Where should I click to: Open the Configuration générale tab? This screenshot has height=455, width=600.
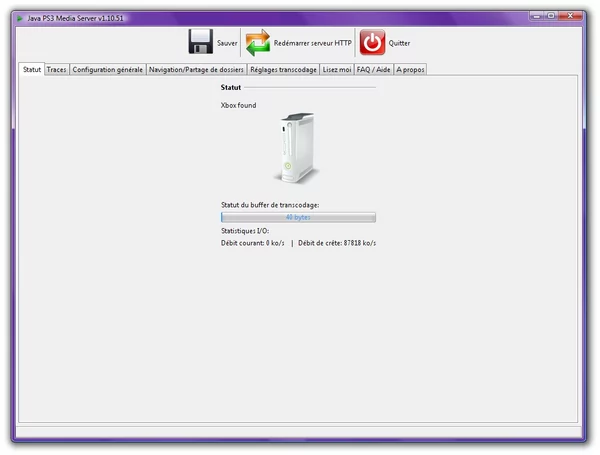click(108, 70)
